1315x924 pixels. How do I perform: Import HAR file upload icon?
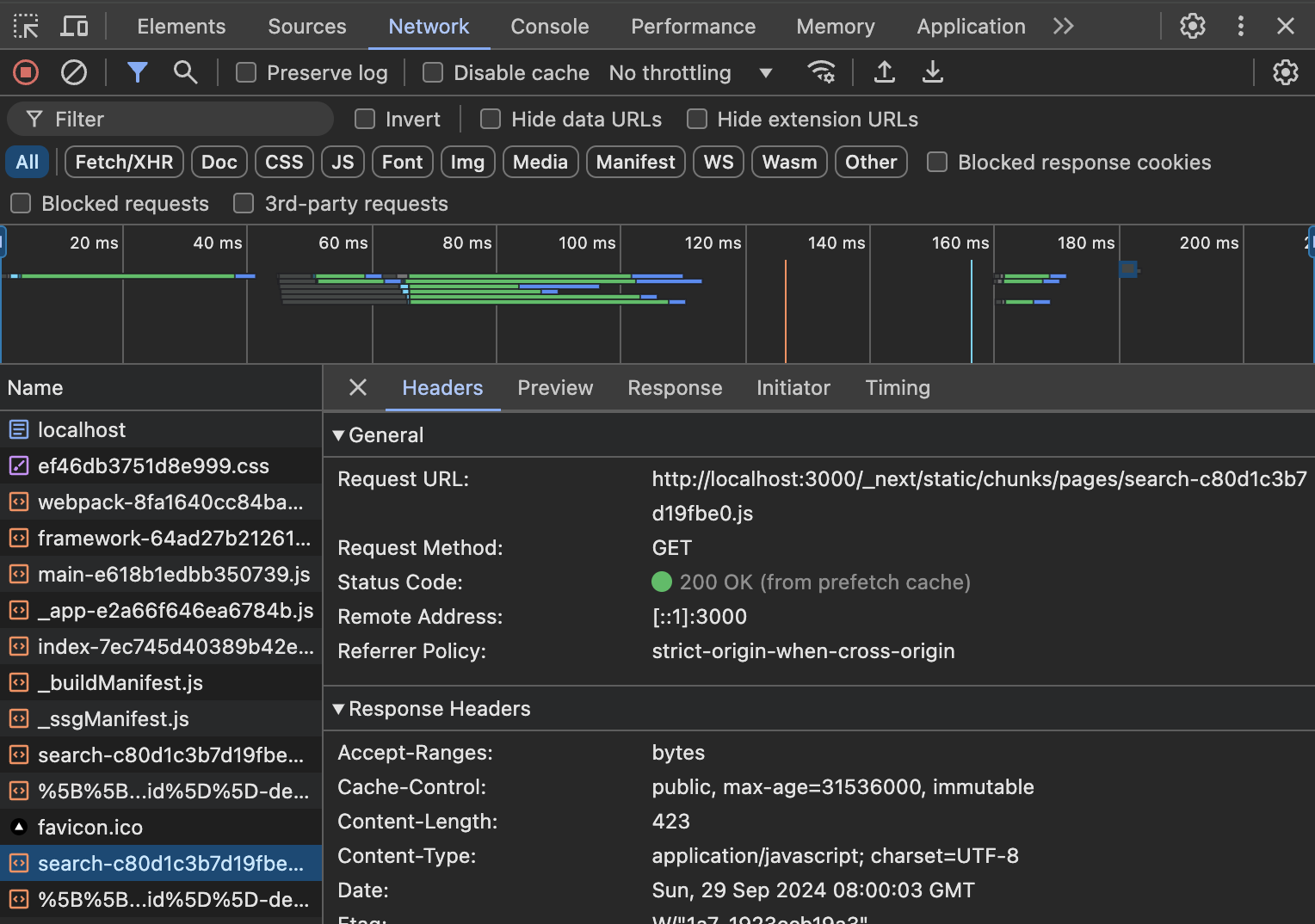click(x=884, y=73)
